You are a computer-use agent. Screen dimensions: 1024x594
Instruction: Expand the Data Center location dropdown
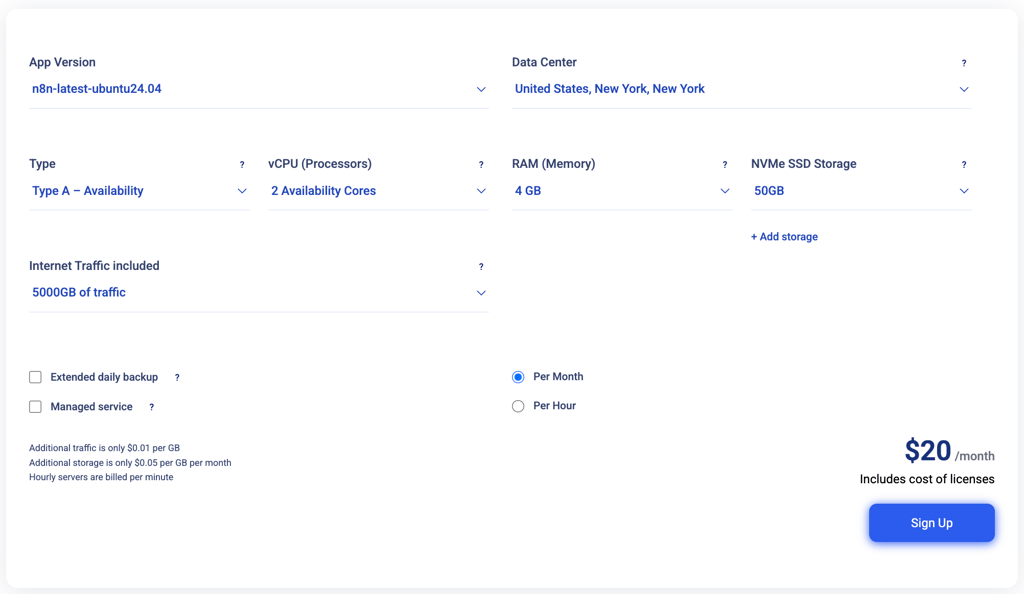(742, 89)
